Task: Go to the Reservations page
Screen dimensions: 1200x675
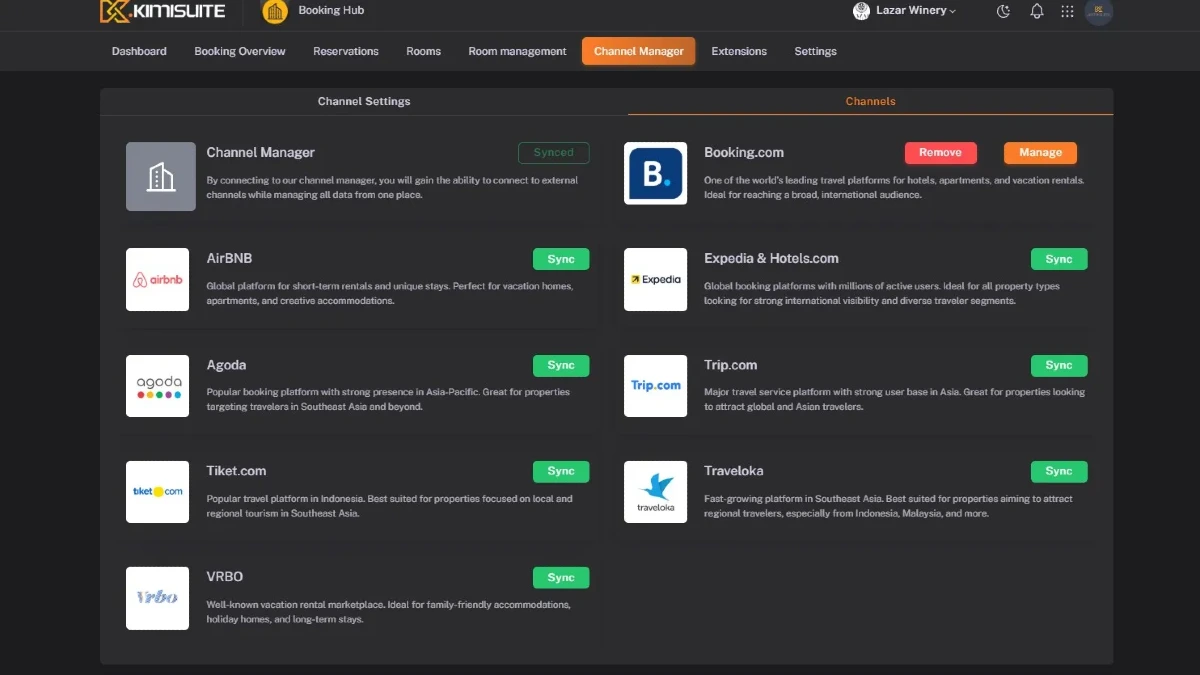Action: click(x=346, y=51)
